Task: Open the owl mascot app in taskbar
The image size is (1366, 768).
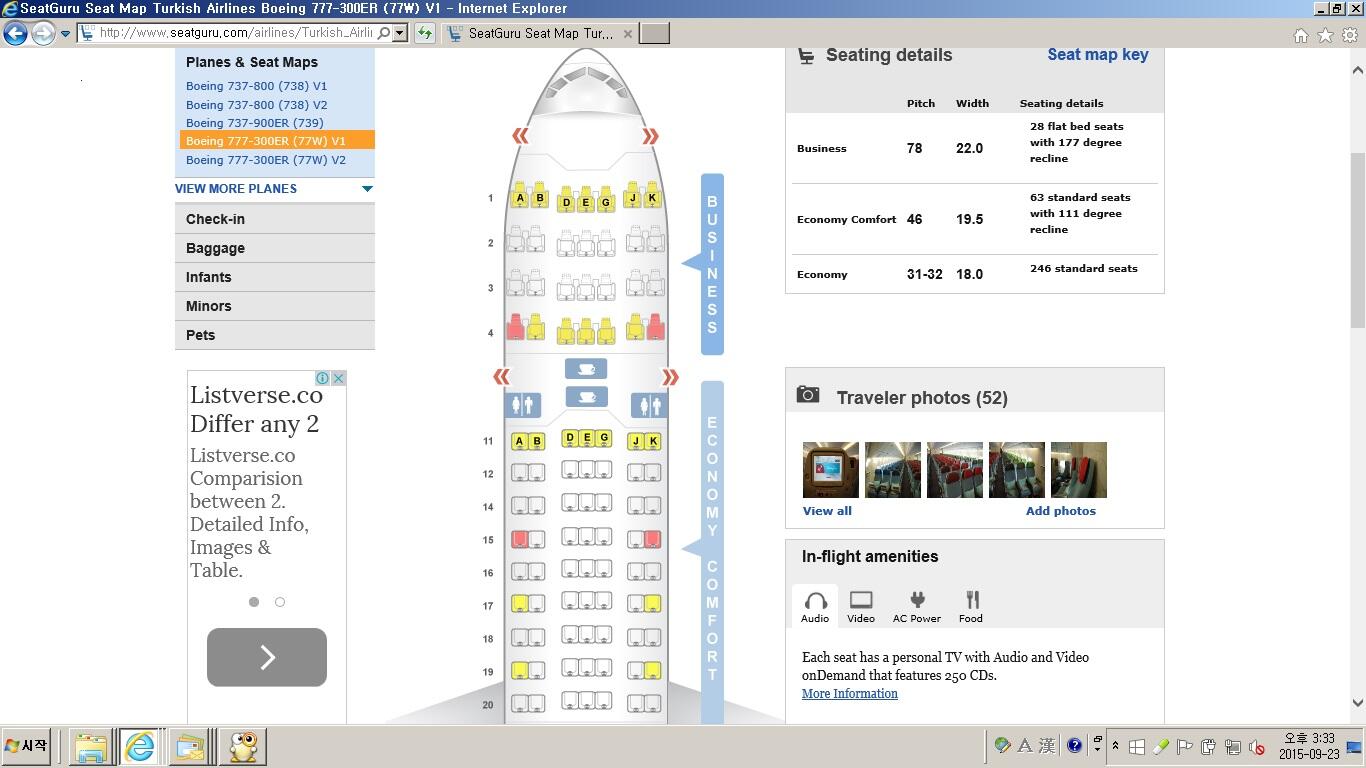Action: pos(242,747)
